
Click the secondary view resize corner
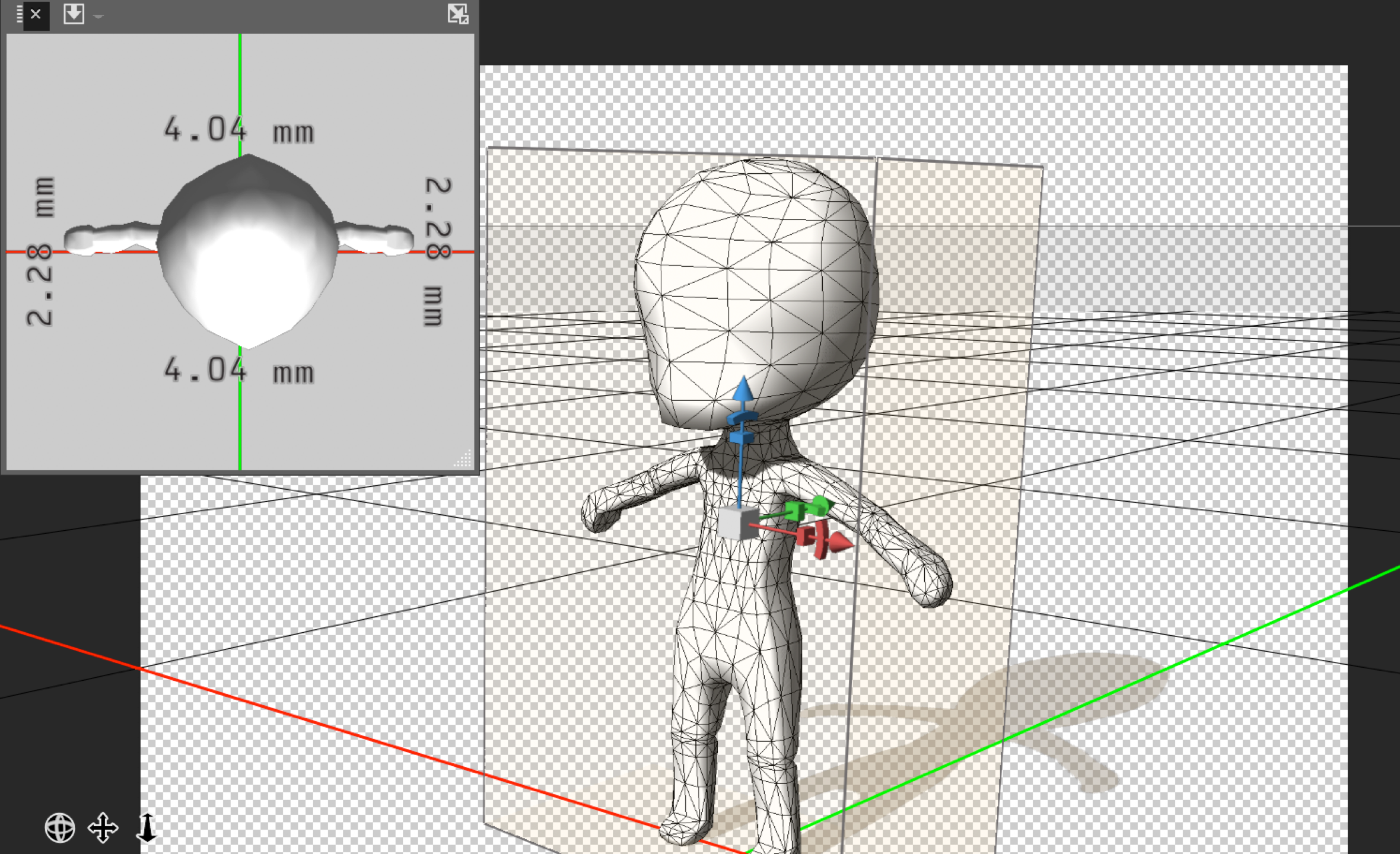click(x=465, y=460)
